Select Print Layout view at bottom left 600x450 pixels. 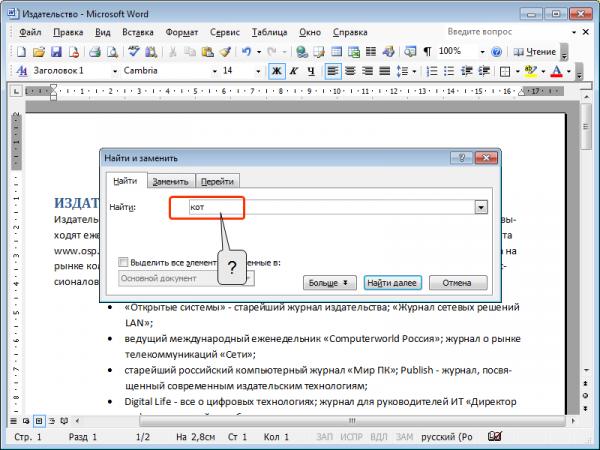tap(39, 421)
